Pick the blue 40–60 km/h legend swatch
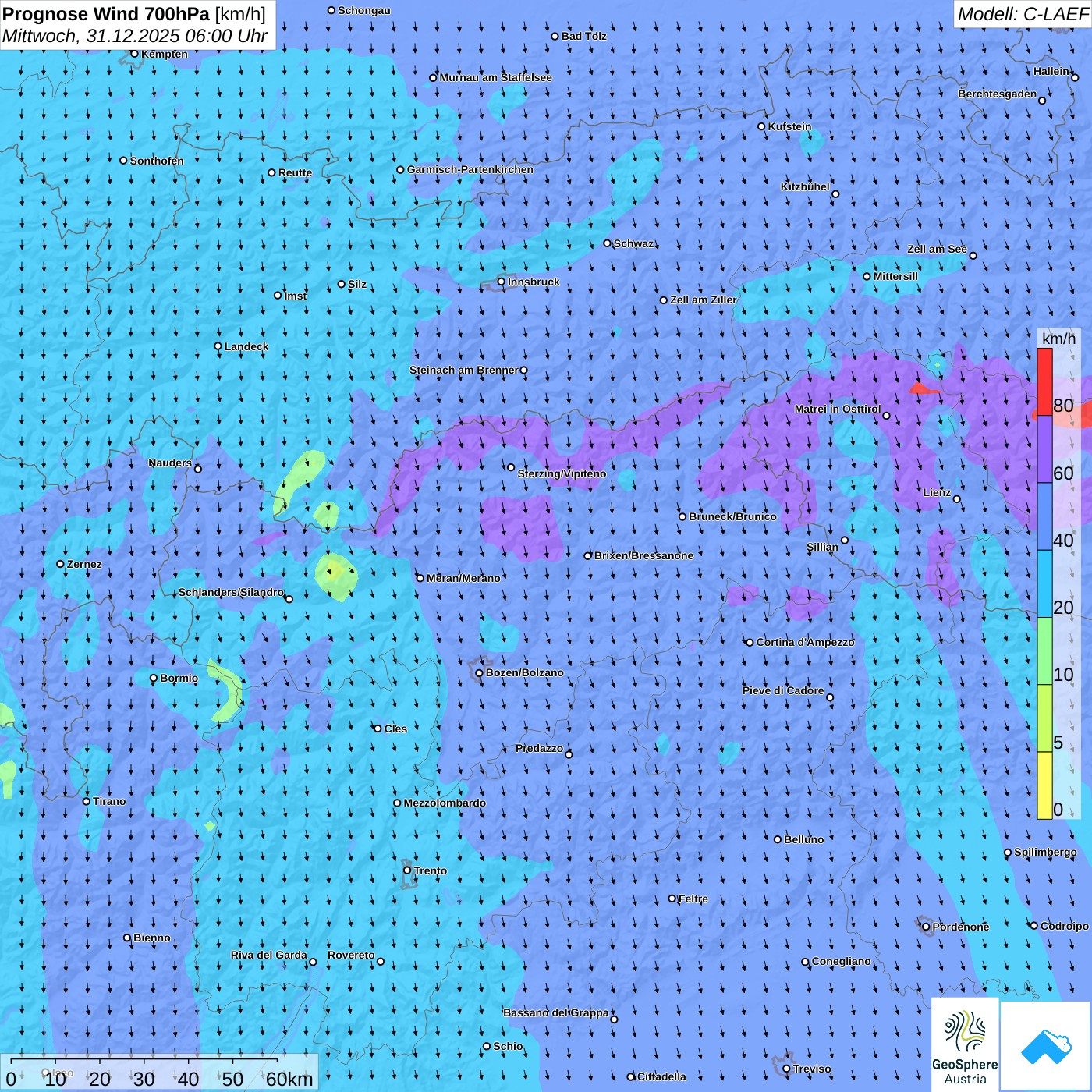Image resolution: width=1092 pixels, height=1092 pixels. (1044, 517)
